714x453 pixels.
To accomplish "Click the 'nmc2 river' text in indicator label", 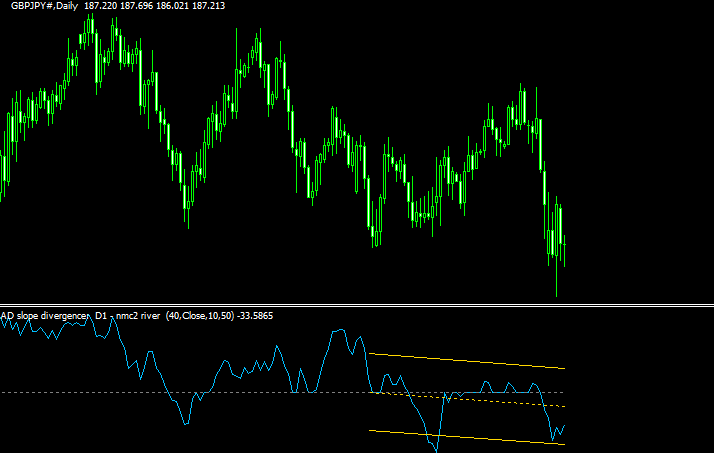I will pyautogui.click(x=138, y=316).
